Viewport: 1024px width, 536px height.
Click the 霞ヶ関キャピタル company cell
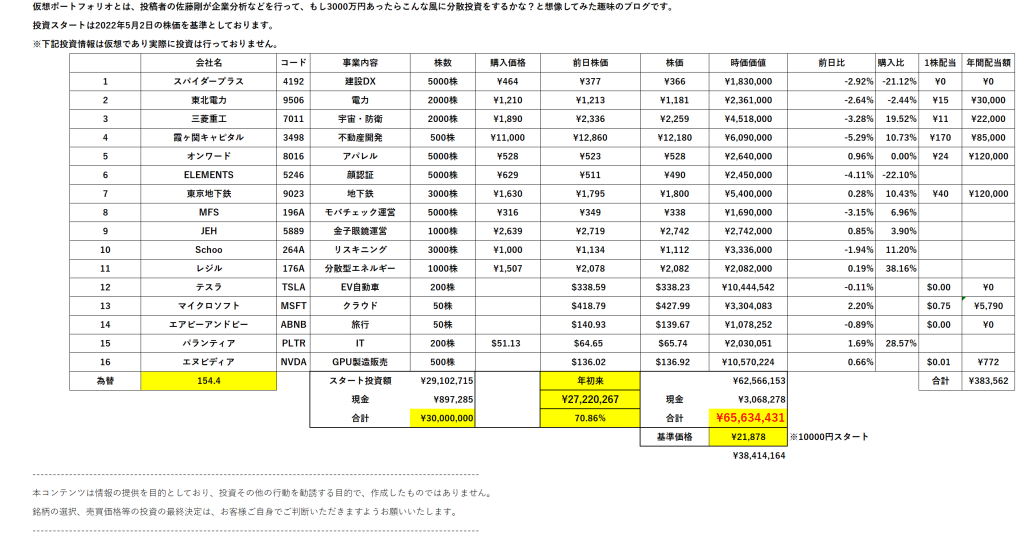(x=208, y=138)
